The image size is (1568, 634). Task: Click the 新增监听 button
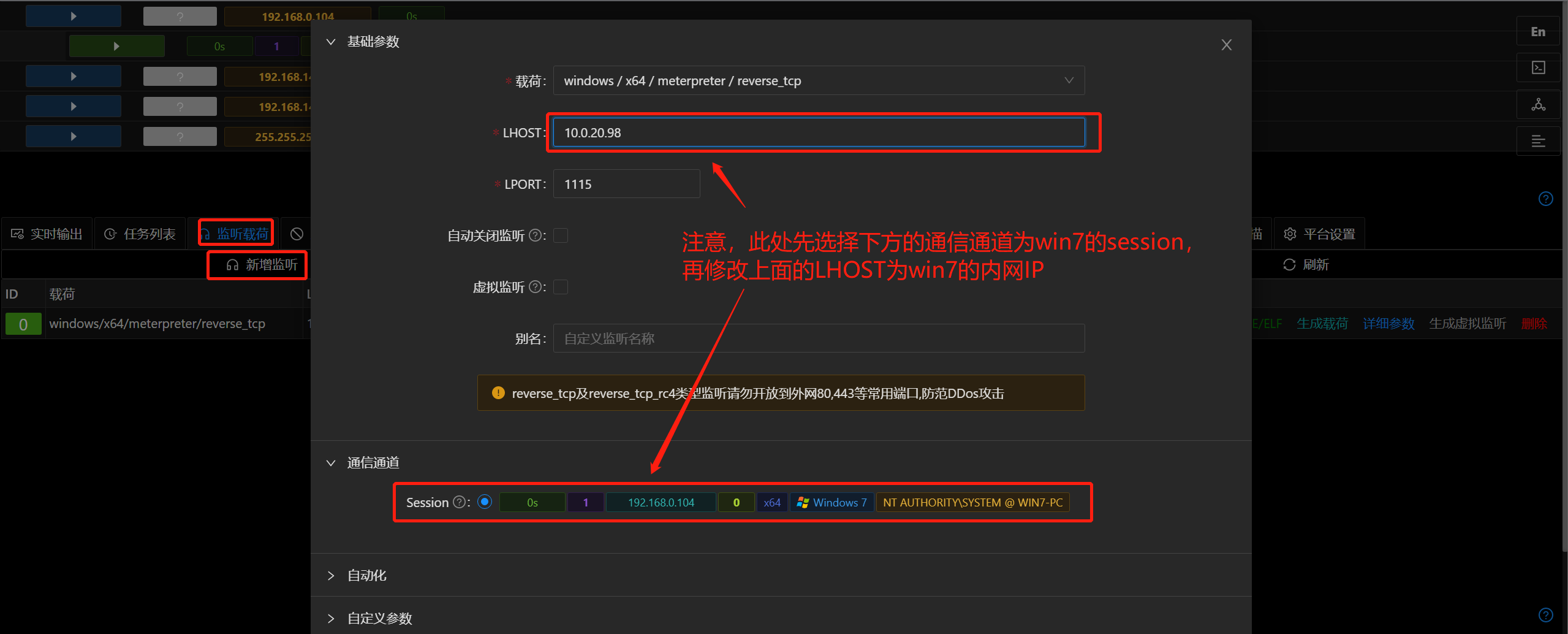(x=262, y=265)
